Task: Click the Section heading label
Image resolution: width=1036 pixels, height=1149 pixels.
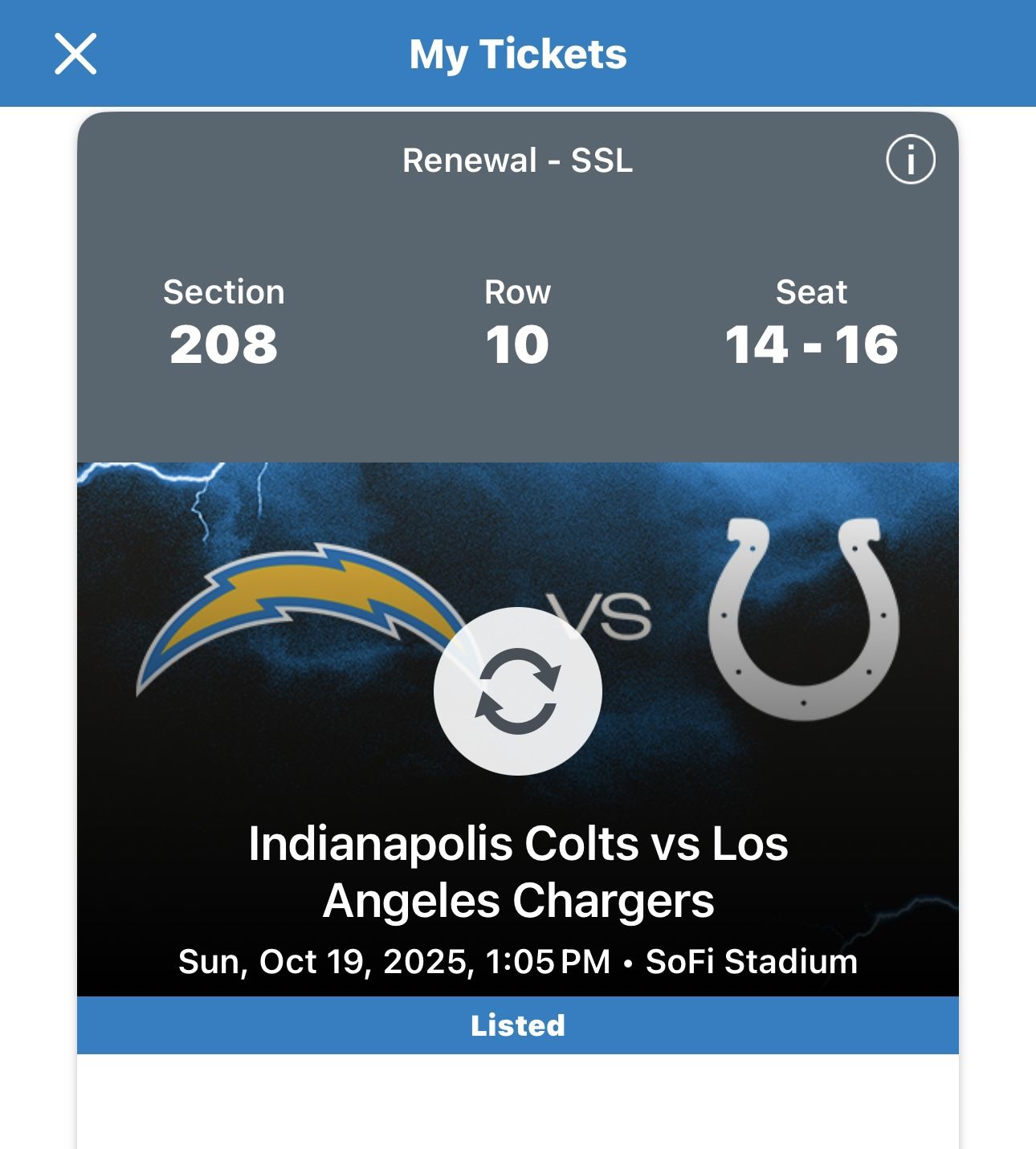Action: (x=223, y=292)
